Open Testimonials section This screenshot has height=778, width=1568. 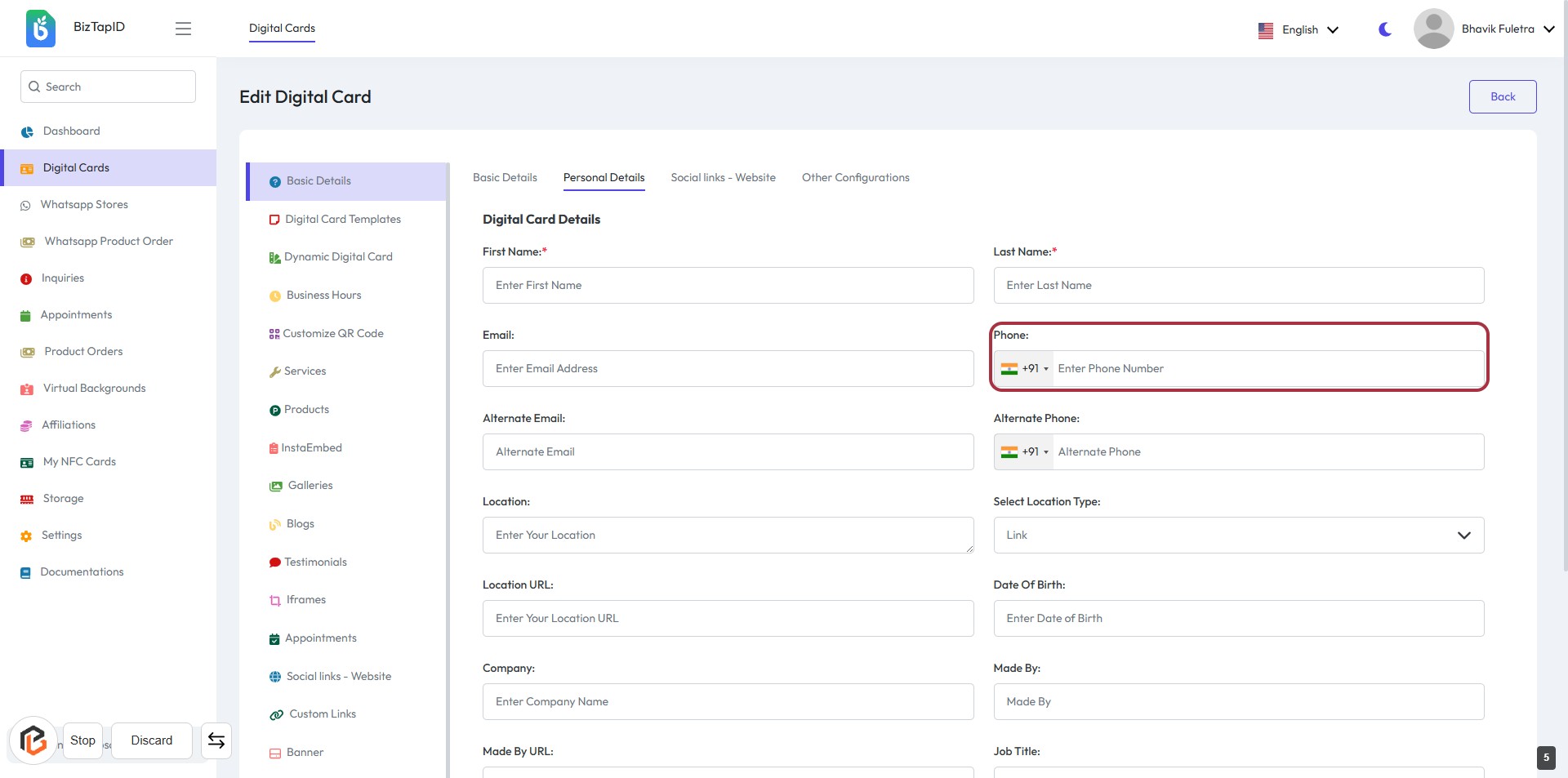point(315,562)
